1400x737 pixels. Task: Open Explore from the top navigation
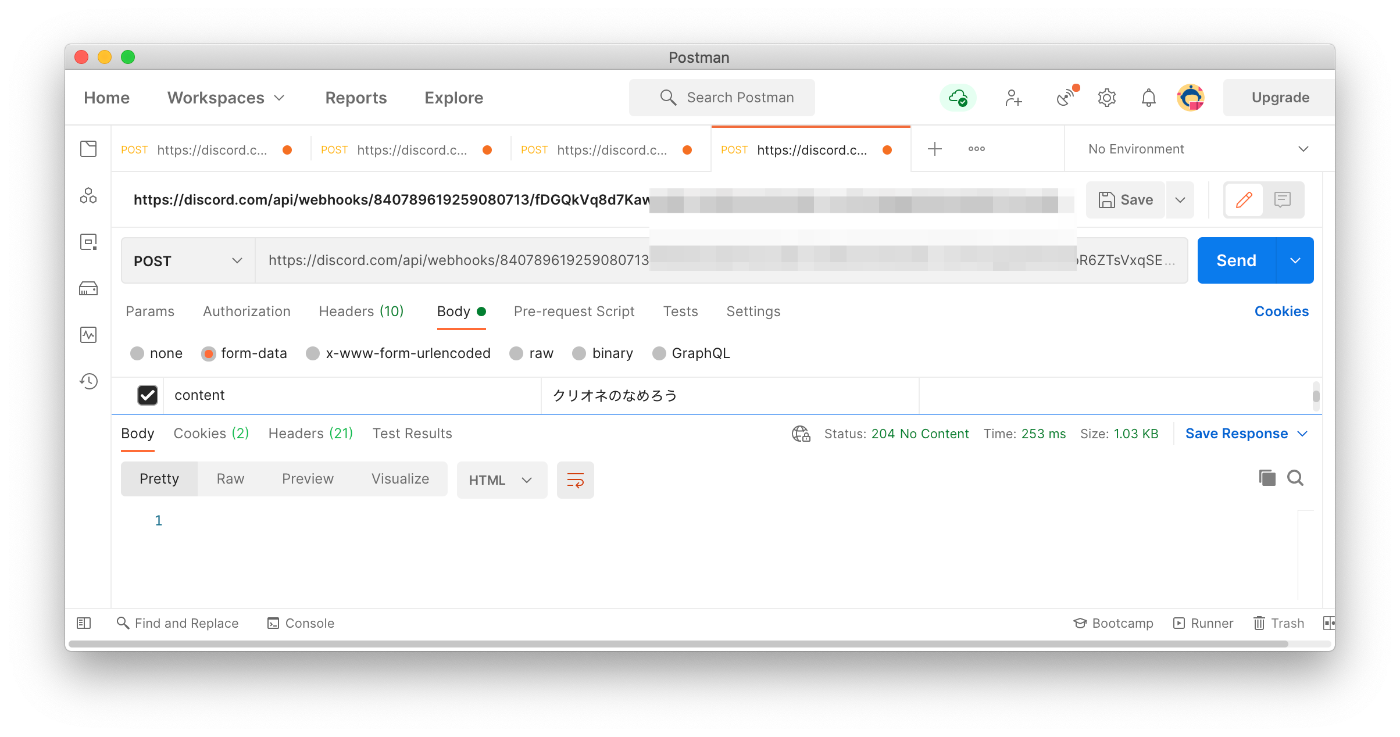click(x=454, y=97)
